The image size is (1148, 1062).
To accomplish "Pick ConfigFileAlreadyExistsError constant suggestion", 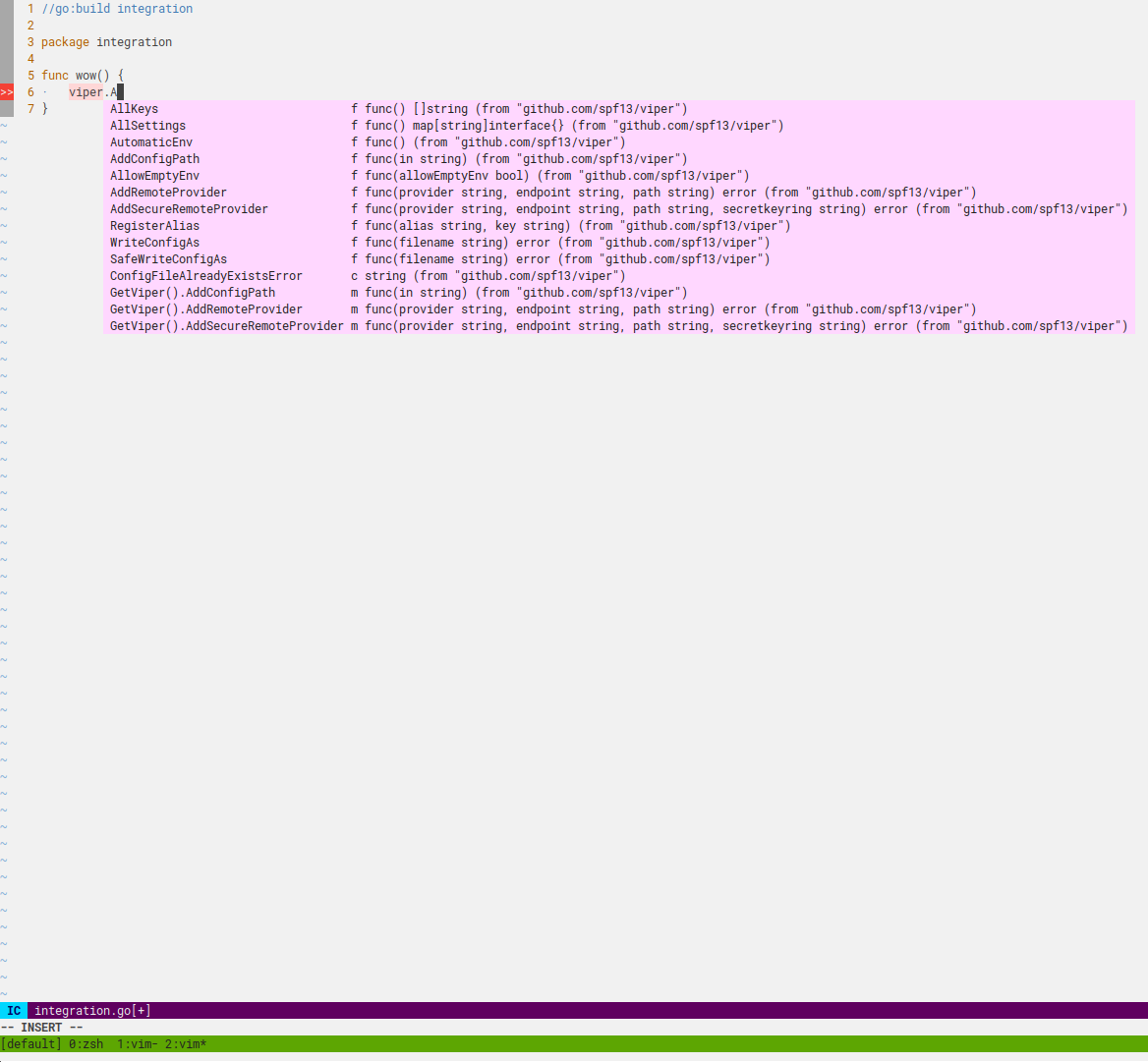I will coord(618,276).
